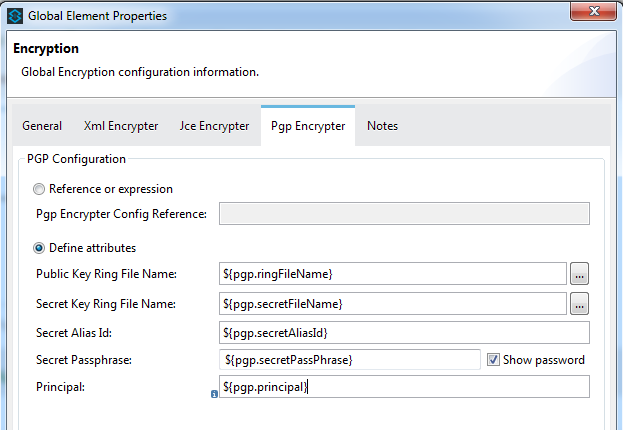
Task: Switch to the General tab
Action: [42, 126]
